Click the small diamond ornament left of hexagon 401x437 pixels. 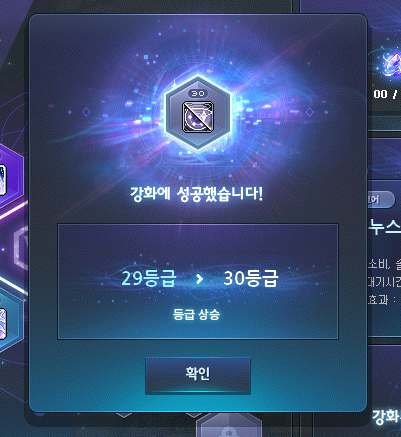(x=86, y=112)
